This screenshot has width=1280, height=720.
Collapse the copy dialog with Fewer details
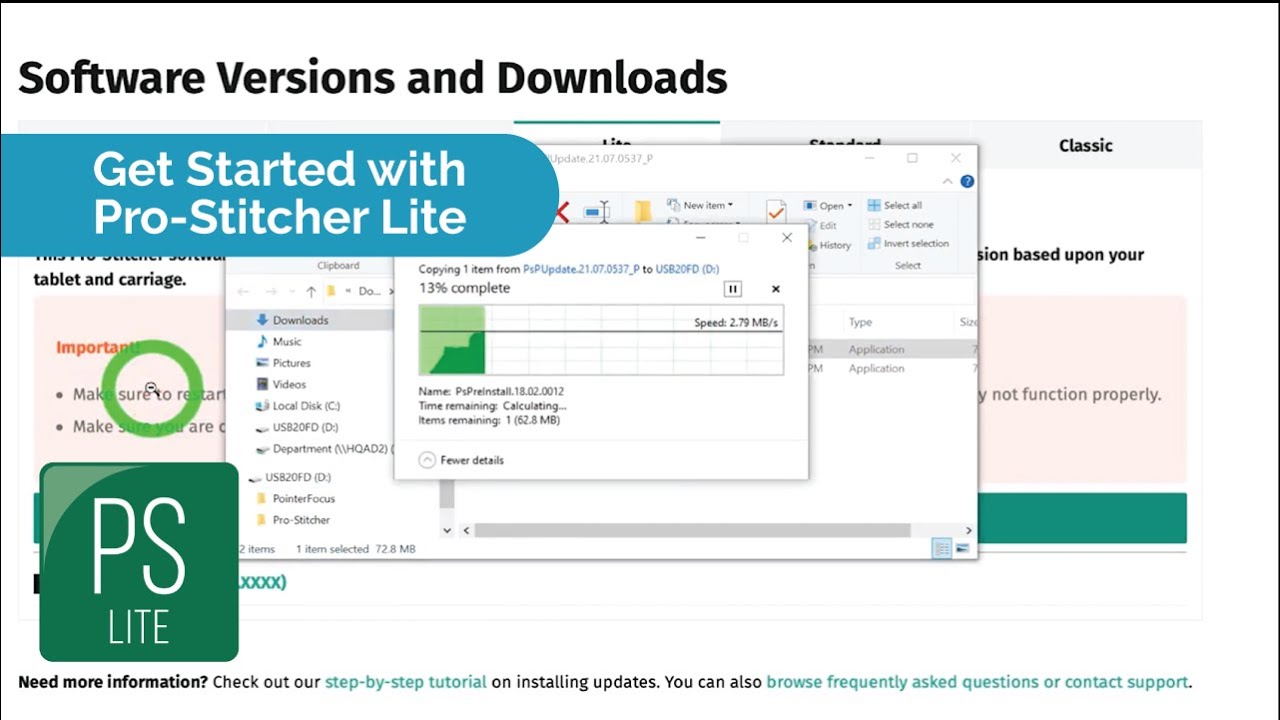(461, 460)
